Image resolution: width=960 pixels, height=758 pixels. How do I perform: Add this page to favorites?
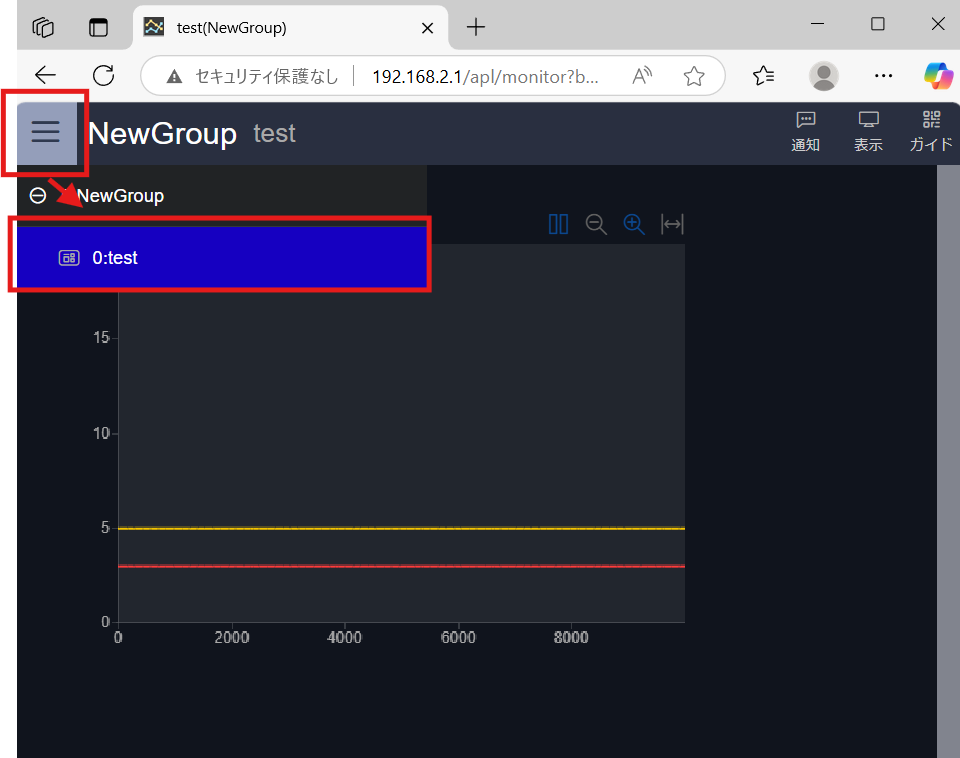click(x=694, y=76)
